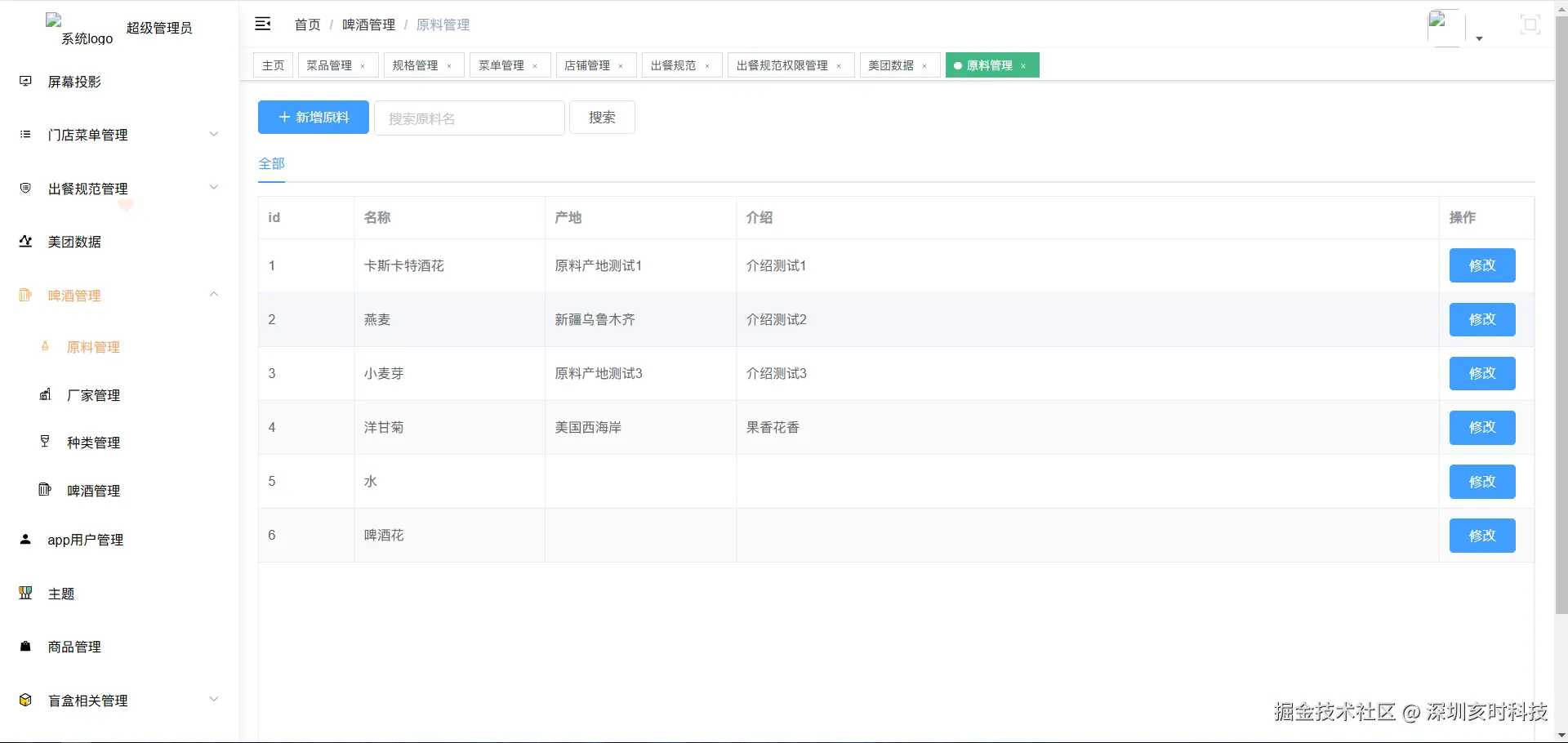Open 厂家管理 in the sidebar
The height and width of the screenshot is (743, 1568).
click(94, 395)
